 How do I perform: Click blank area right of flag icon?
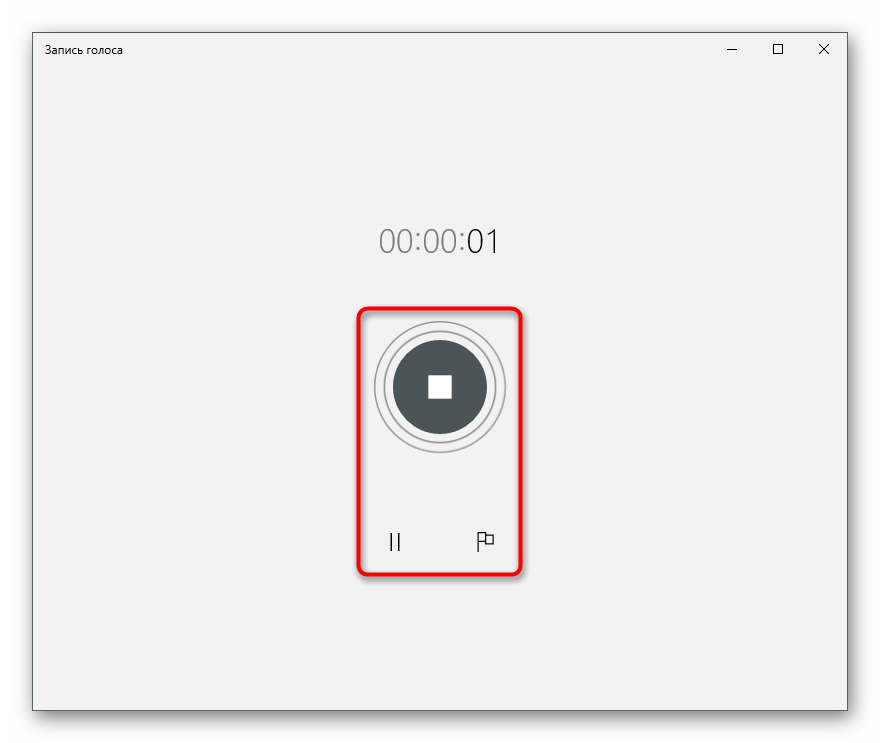pos(650,542)
